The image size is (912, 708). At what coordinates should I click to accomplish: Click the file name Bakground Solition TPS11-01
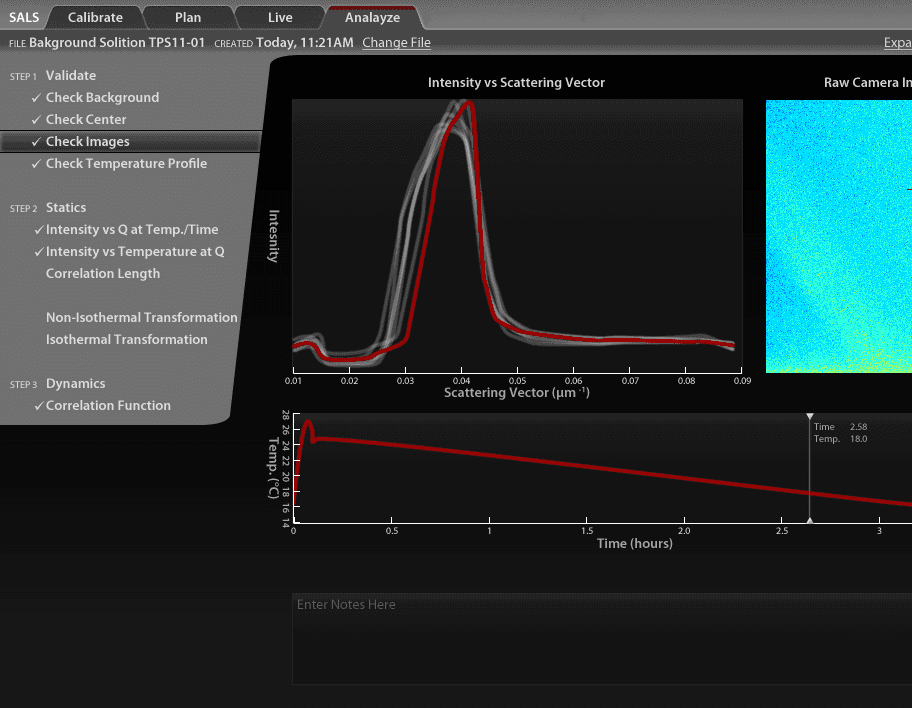pos(117,42)
